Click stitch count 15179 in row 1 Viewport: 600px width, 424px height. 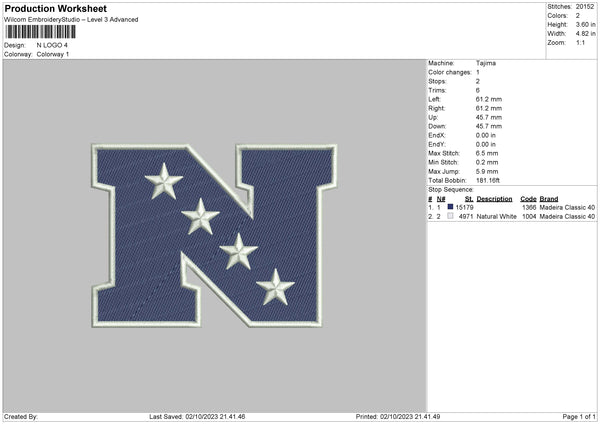465,207
